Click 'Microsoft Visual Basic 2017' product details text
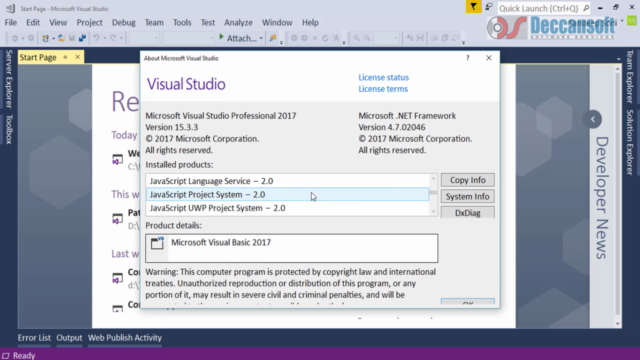Screen dimensions: 640x360 pyautogui.click(x=221, y=242)
